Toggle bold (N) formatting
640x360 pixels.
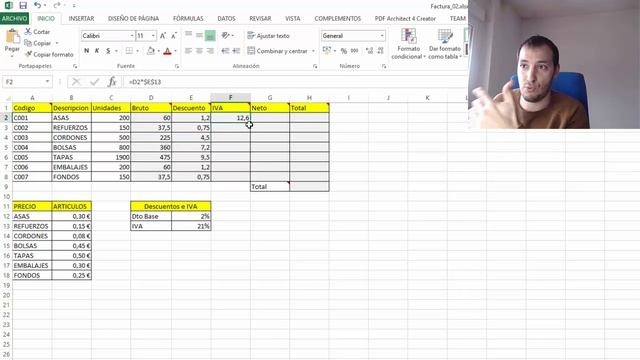pos(87,51)
